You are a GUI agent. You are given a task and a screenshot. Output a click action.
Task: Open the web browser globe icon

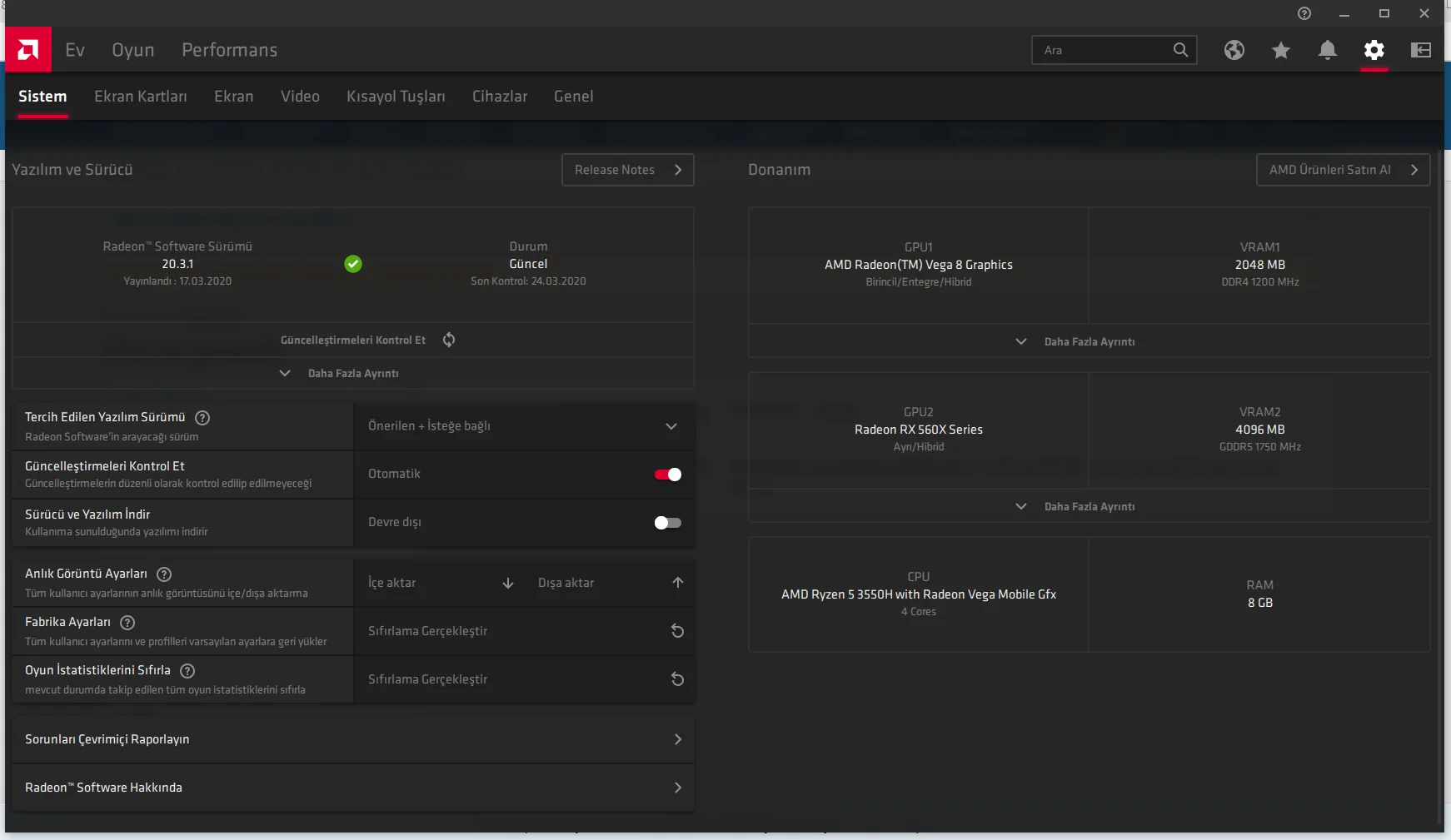pyautogui.click(x=1234, y=50)
